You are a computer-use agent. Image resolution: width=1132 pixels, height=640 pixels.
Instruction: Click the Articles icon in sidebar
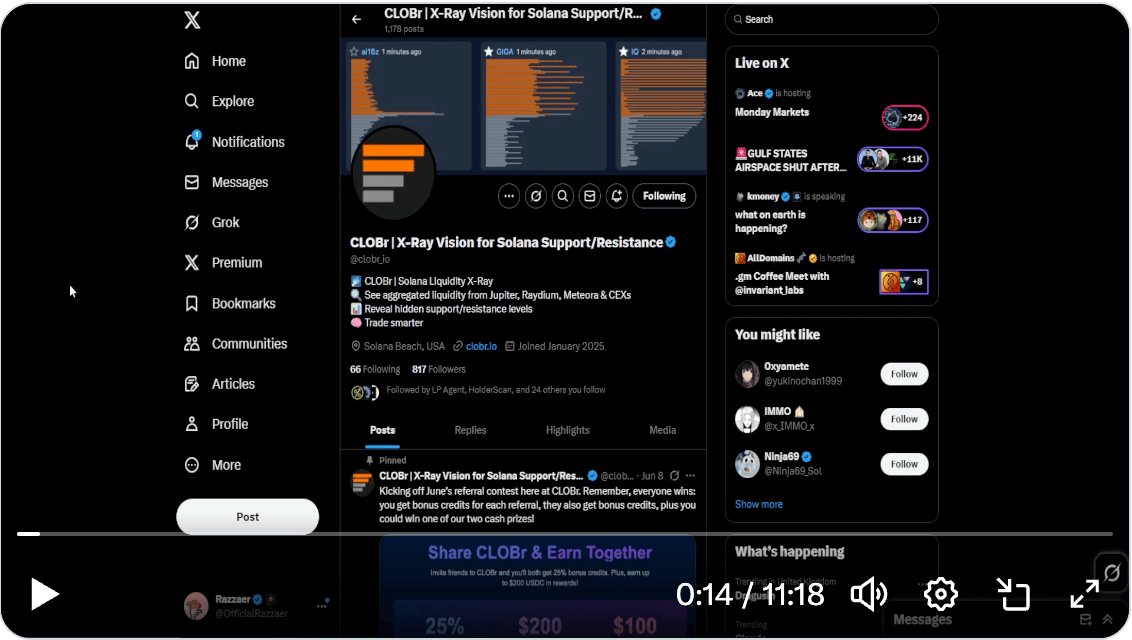191,384
